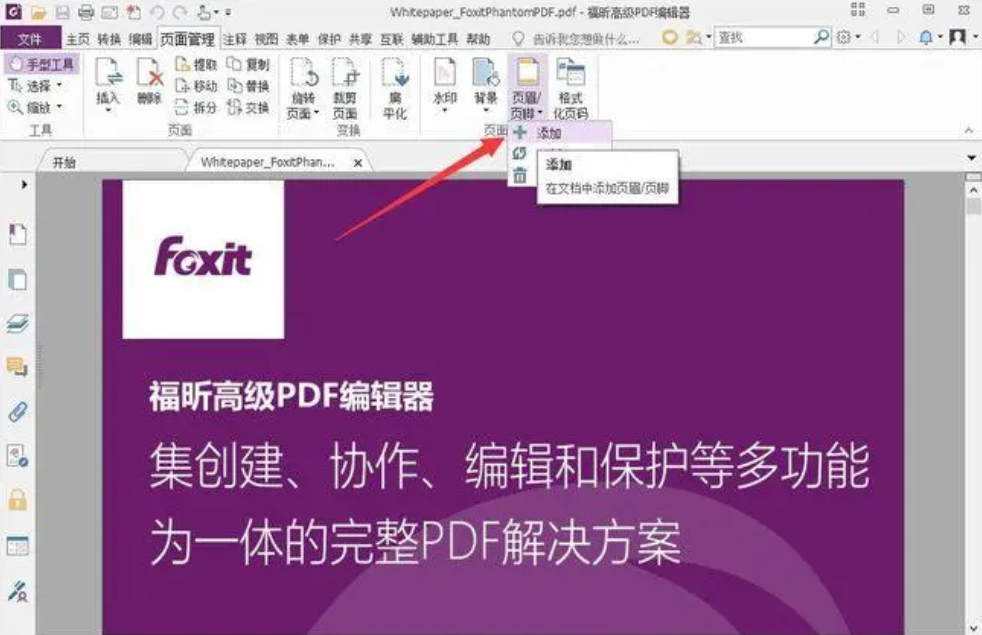Open the 文件 file menu
This screenshot has height=635, width=982.
31,39
